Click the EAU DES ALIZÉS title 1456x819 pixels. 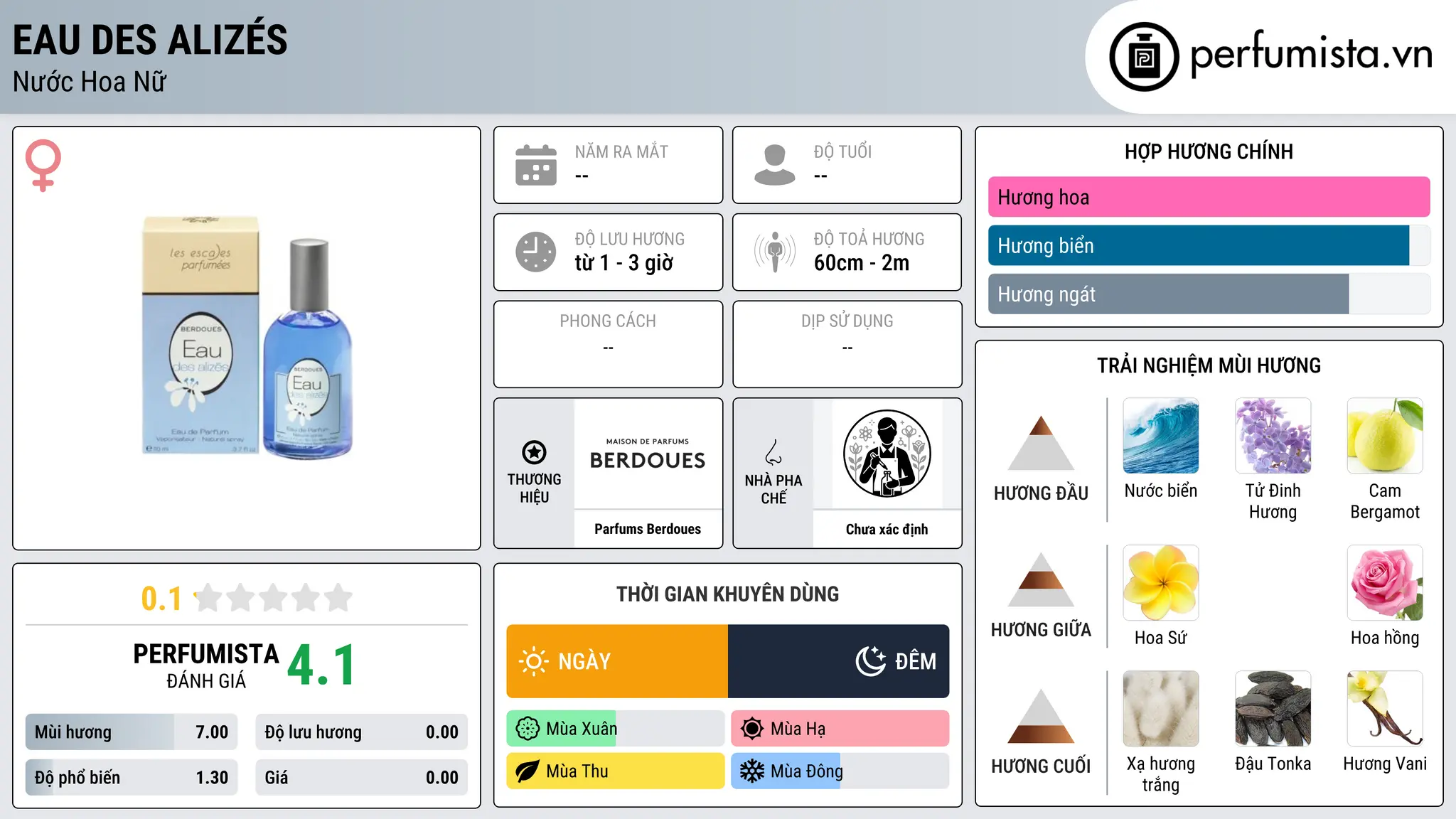[x=150, y=39]
